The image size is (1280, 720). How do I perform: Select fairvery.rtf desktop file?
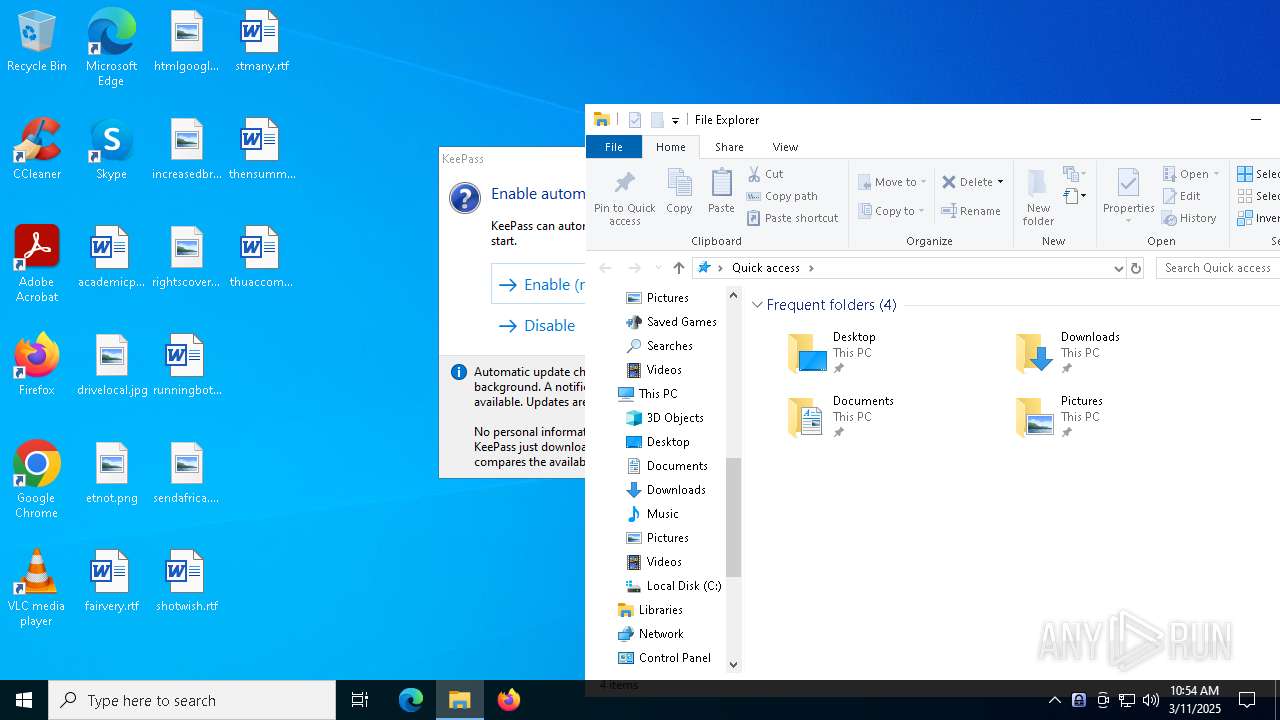click(x=112, y=582)
